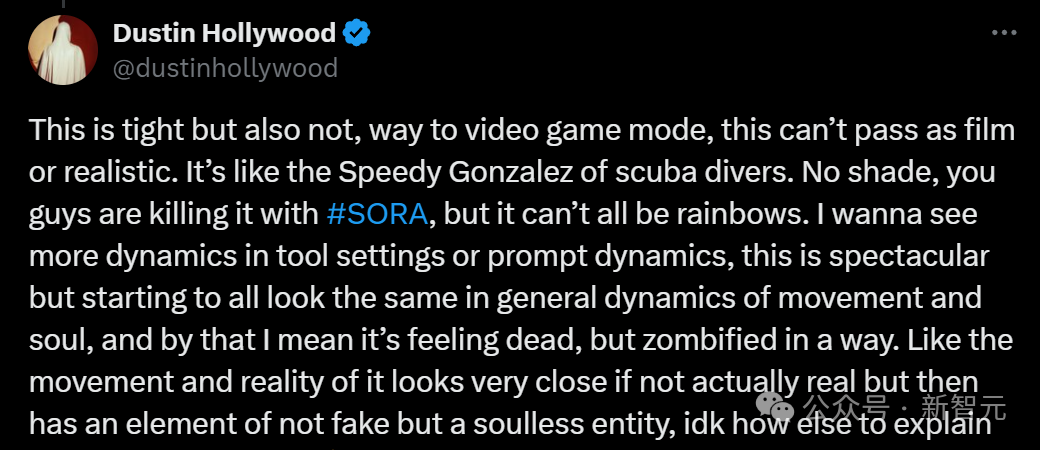Click the 公众号 · 新智元 watermark text

[888, 406]
